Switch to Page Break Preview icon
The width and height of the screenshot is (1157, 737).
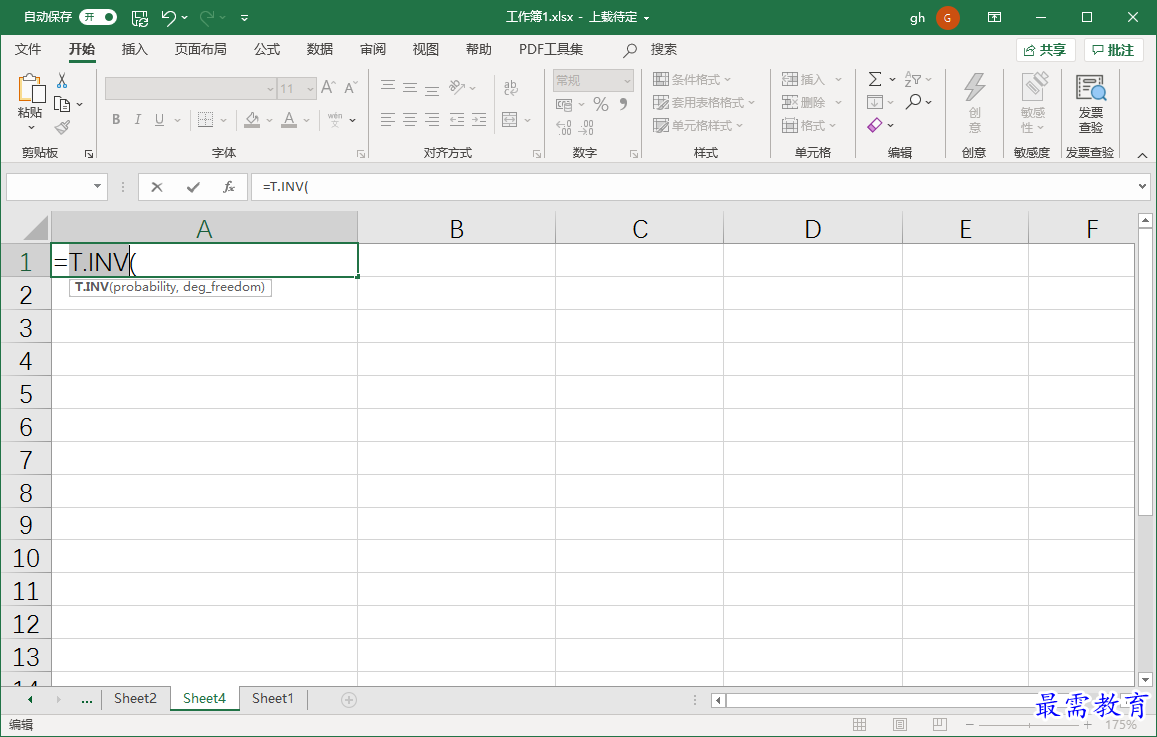tap(939, 724)
